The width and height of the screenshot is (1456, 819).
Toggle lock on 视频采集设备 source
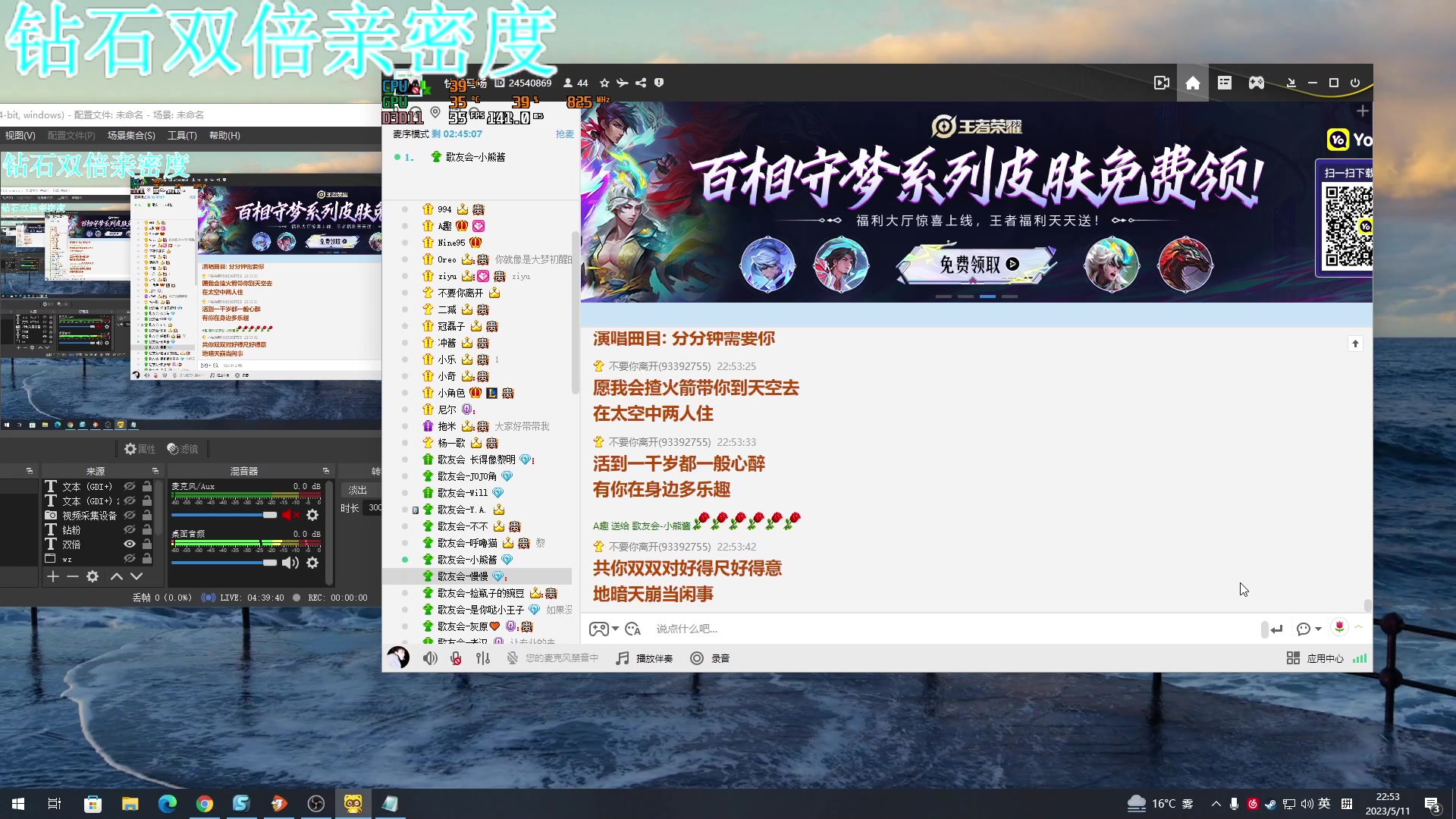(x=147, y=515)
